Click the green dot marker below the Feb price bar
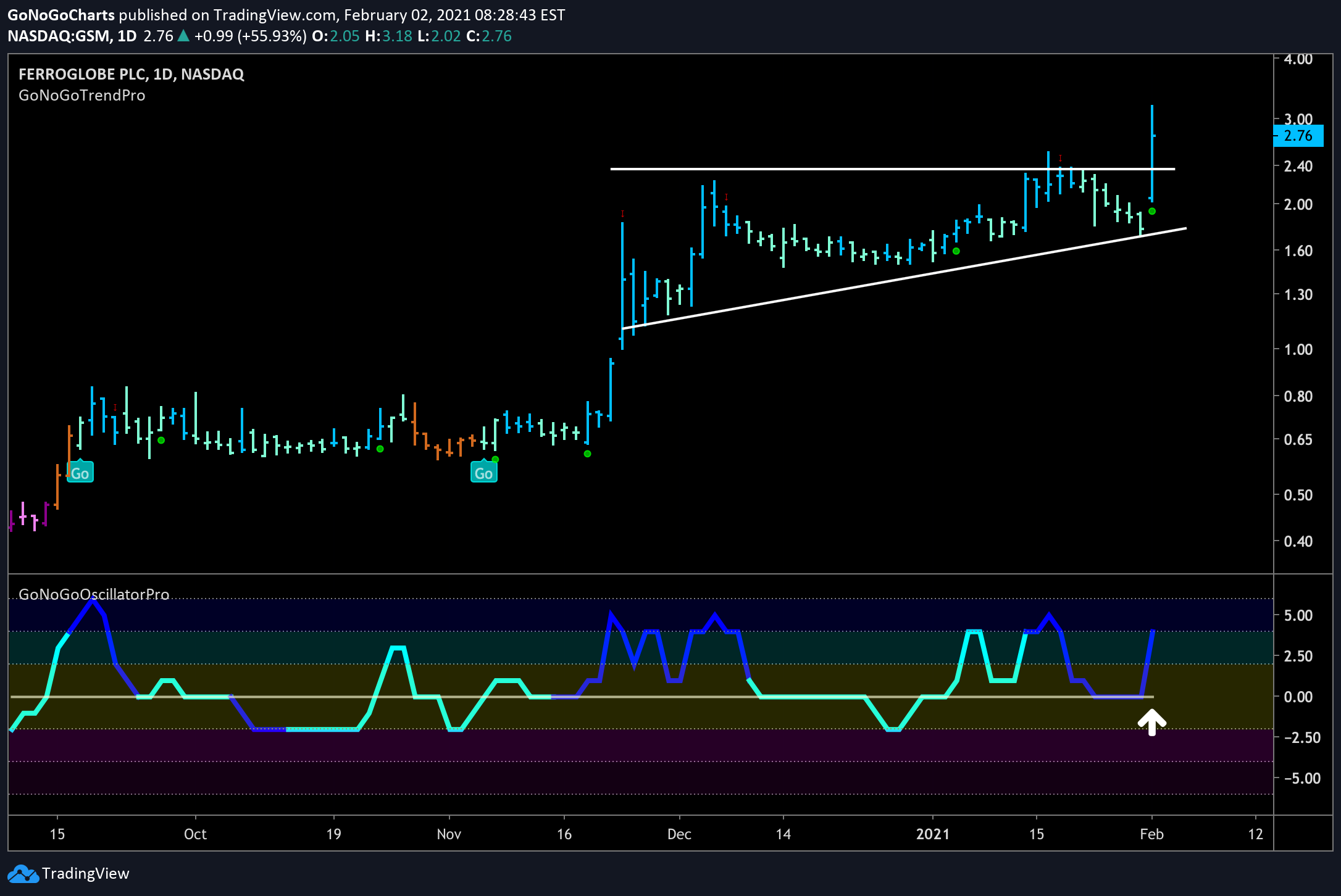Viewport: 1341px width, 896px height. click(x=1152, y=211)
